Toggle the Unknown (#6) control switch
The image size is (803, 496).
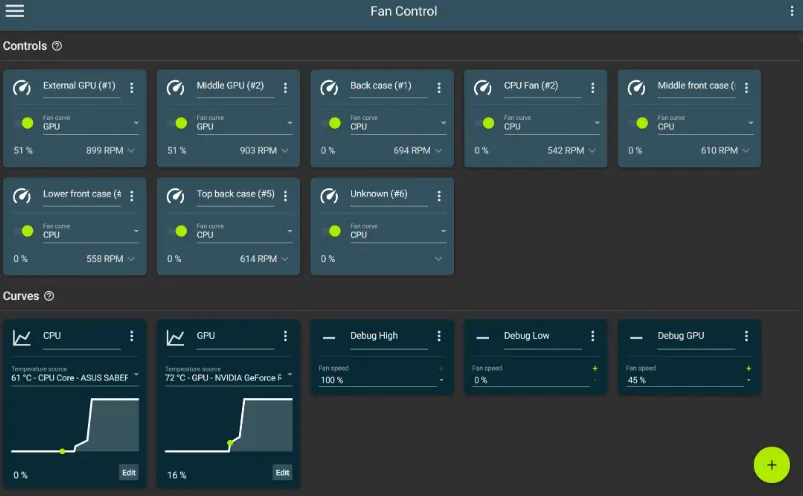331,231
